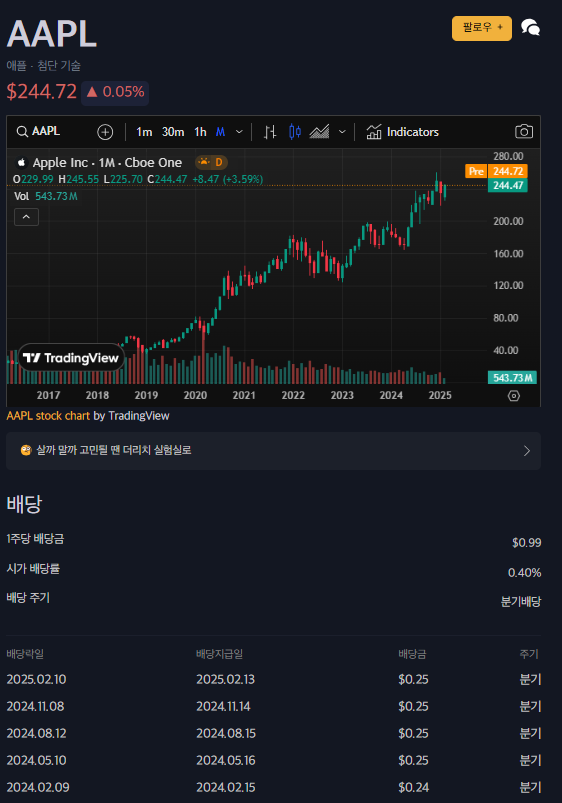Click the Vol 543.73M legend
The width and height of the screenshot is (562, 803).
(x=46, y=196)
